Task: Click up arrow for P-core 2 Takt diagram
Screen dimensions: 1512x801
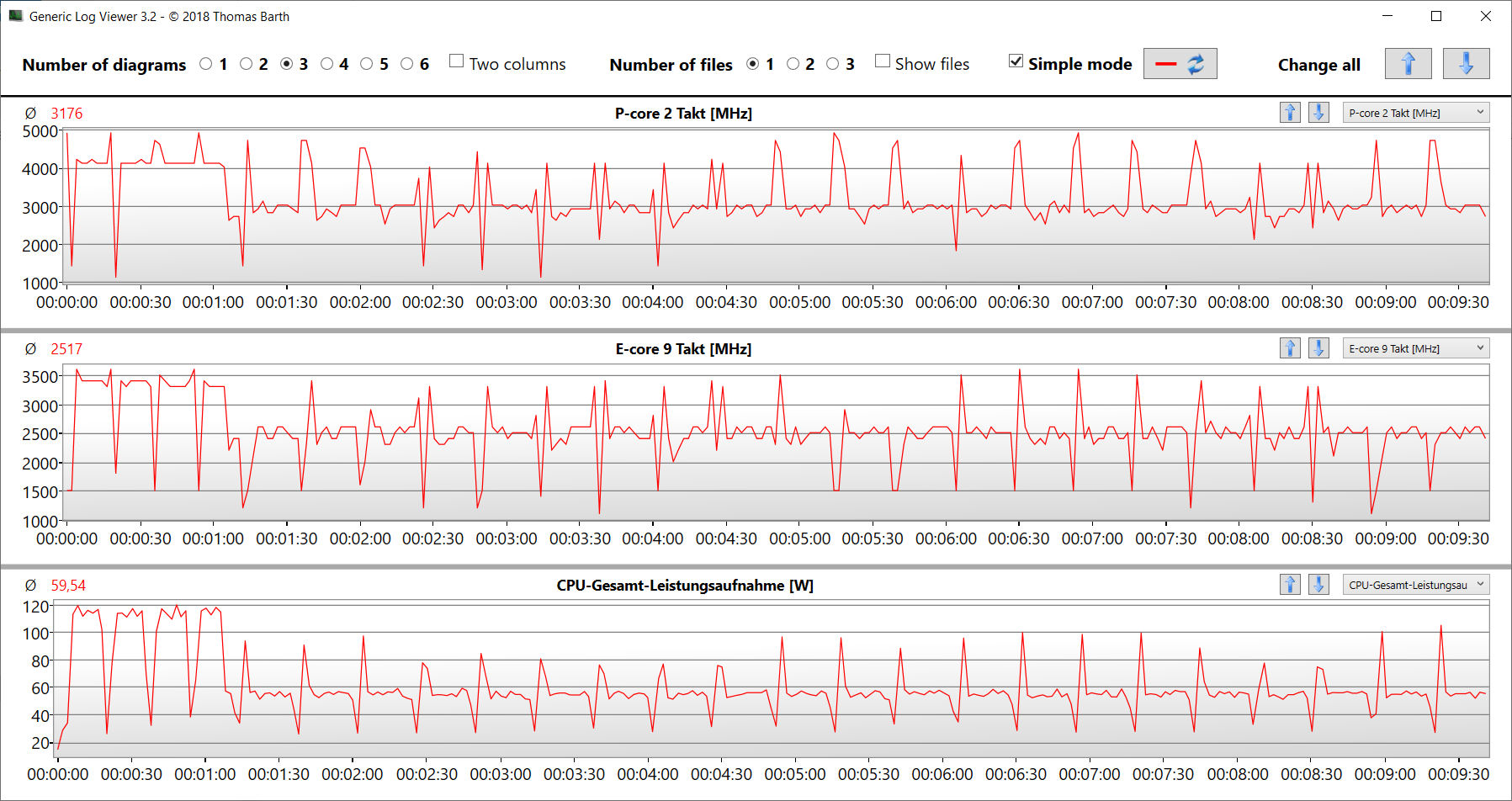Action: (1290, 113)
